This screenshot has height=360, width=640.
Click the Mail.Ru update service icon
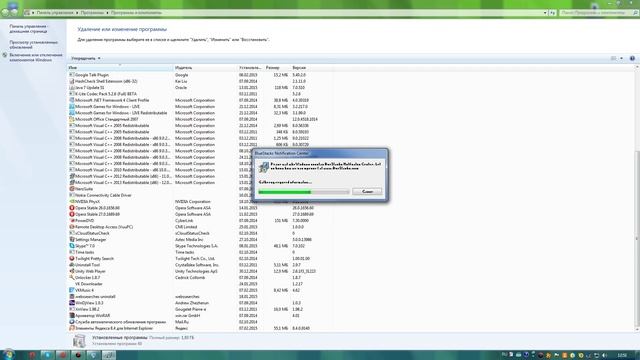tap(72, 322)
